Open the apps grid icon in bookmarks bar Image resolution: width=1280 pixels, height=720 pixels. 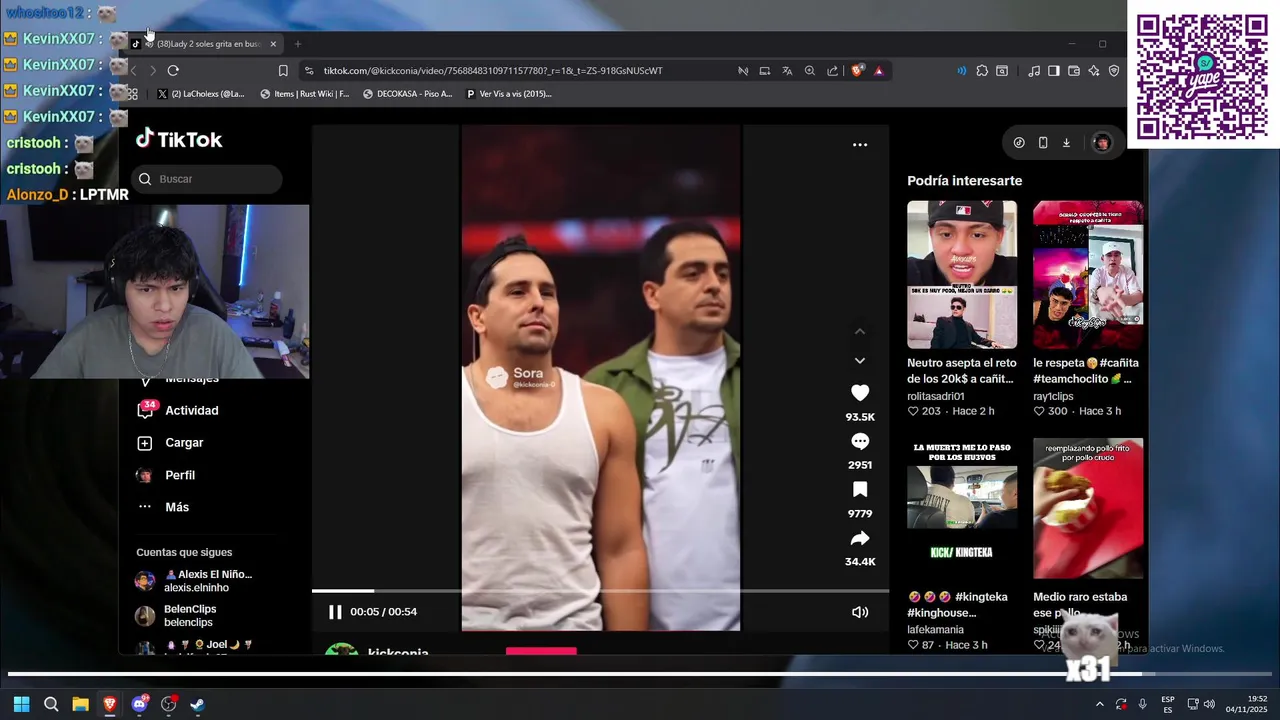click(x=132, y=94)
